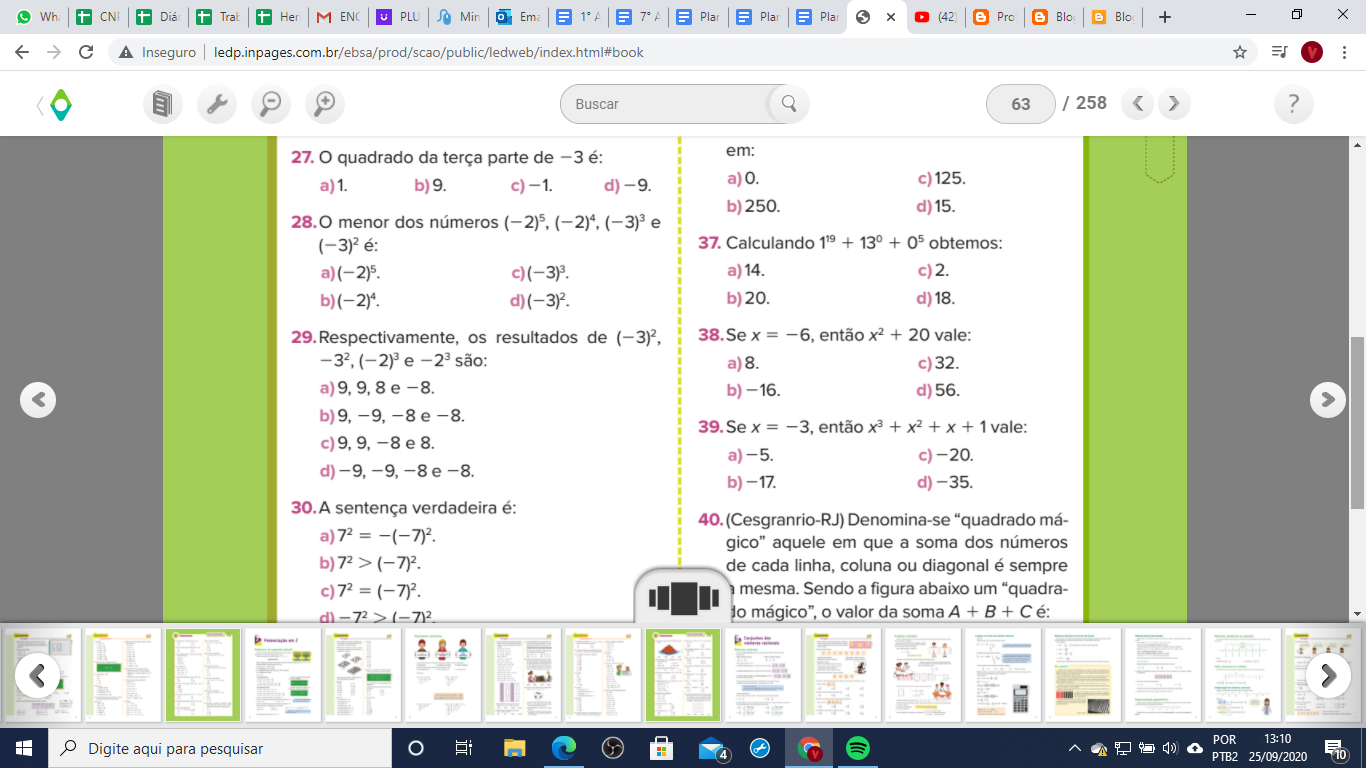Switch to the Outlook Ema tab

pyautogui.click(x=518, y=17)
